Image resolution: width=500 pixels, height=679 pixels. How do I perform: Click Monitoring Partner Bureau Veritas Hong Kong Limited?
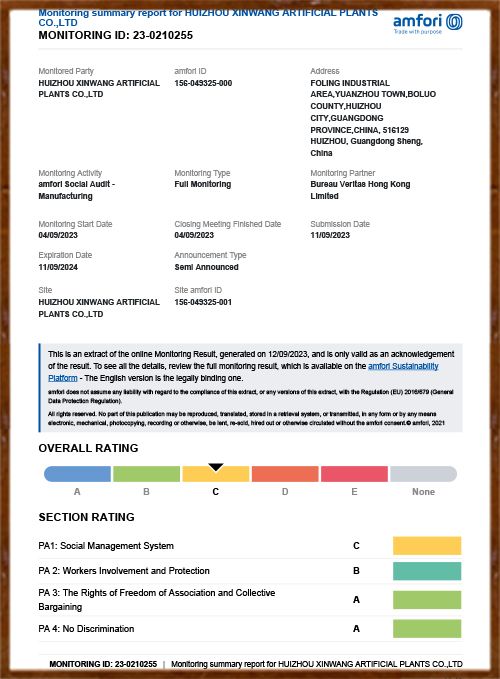pos(360,190)
